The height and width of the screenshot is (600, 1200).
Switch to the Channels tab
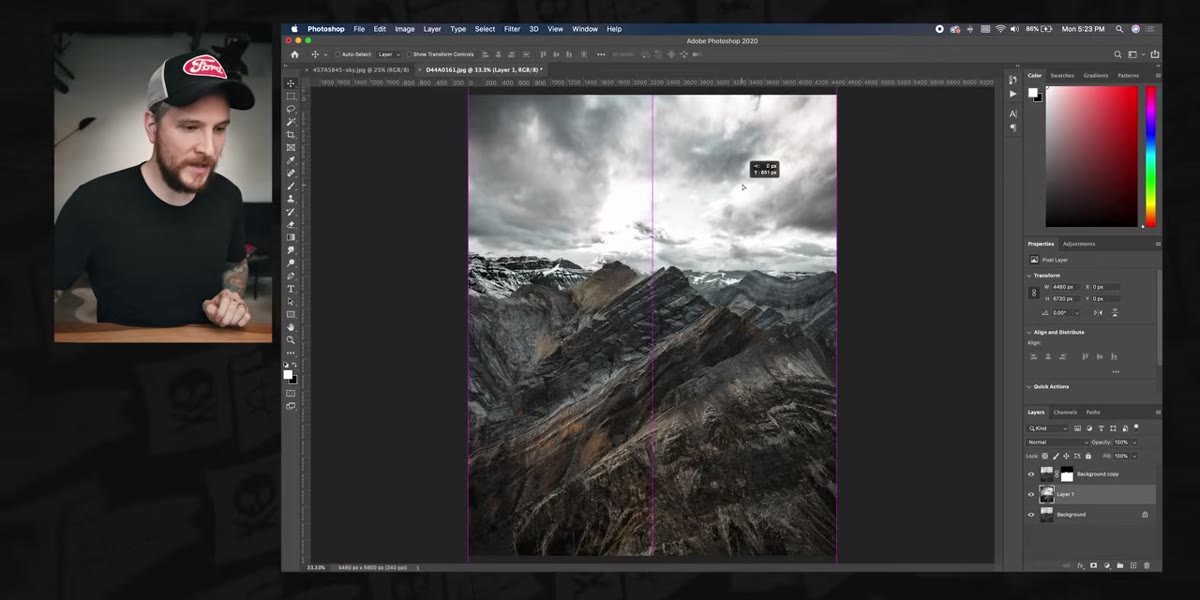1065,412
